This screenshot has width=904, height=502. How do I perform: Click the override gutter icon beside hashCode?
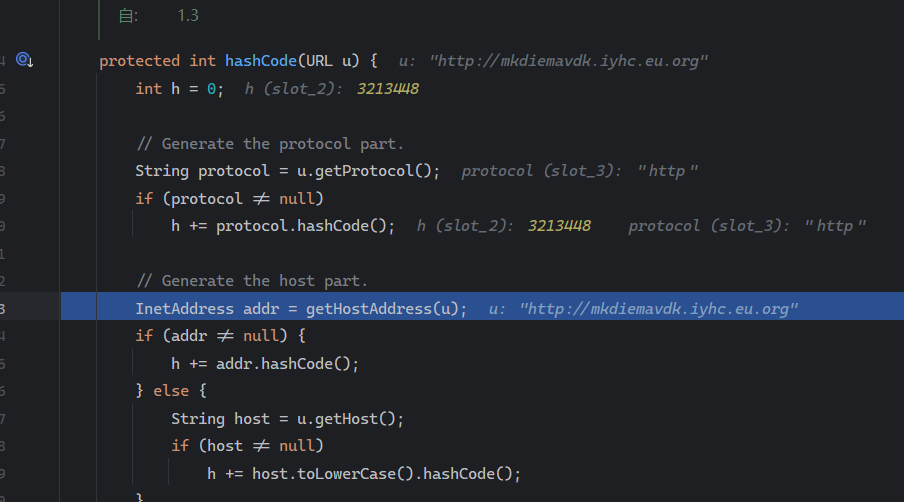coord(24,60)
